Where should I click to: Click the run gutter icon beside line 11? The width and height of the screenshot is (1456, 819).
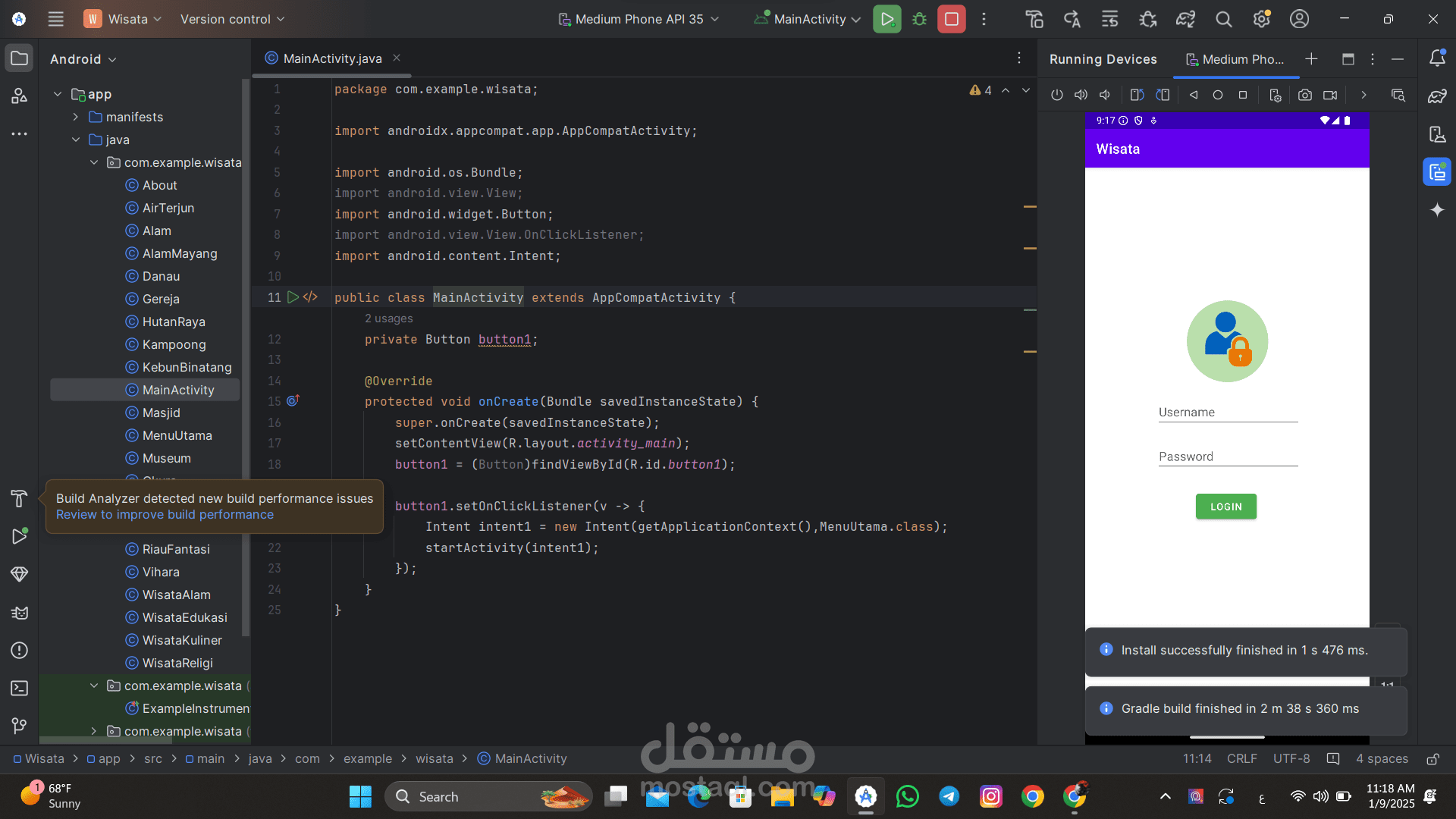tap(293, 297)
